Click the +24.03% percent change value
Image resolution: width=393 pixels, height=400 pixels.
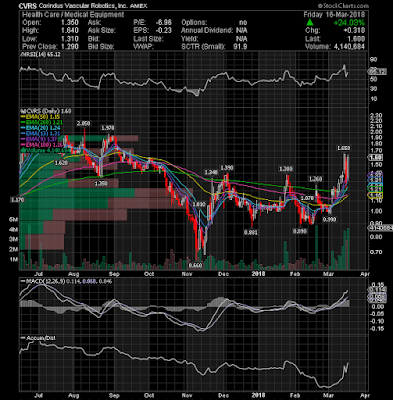(349, 23)
